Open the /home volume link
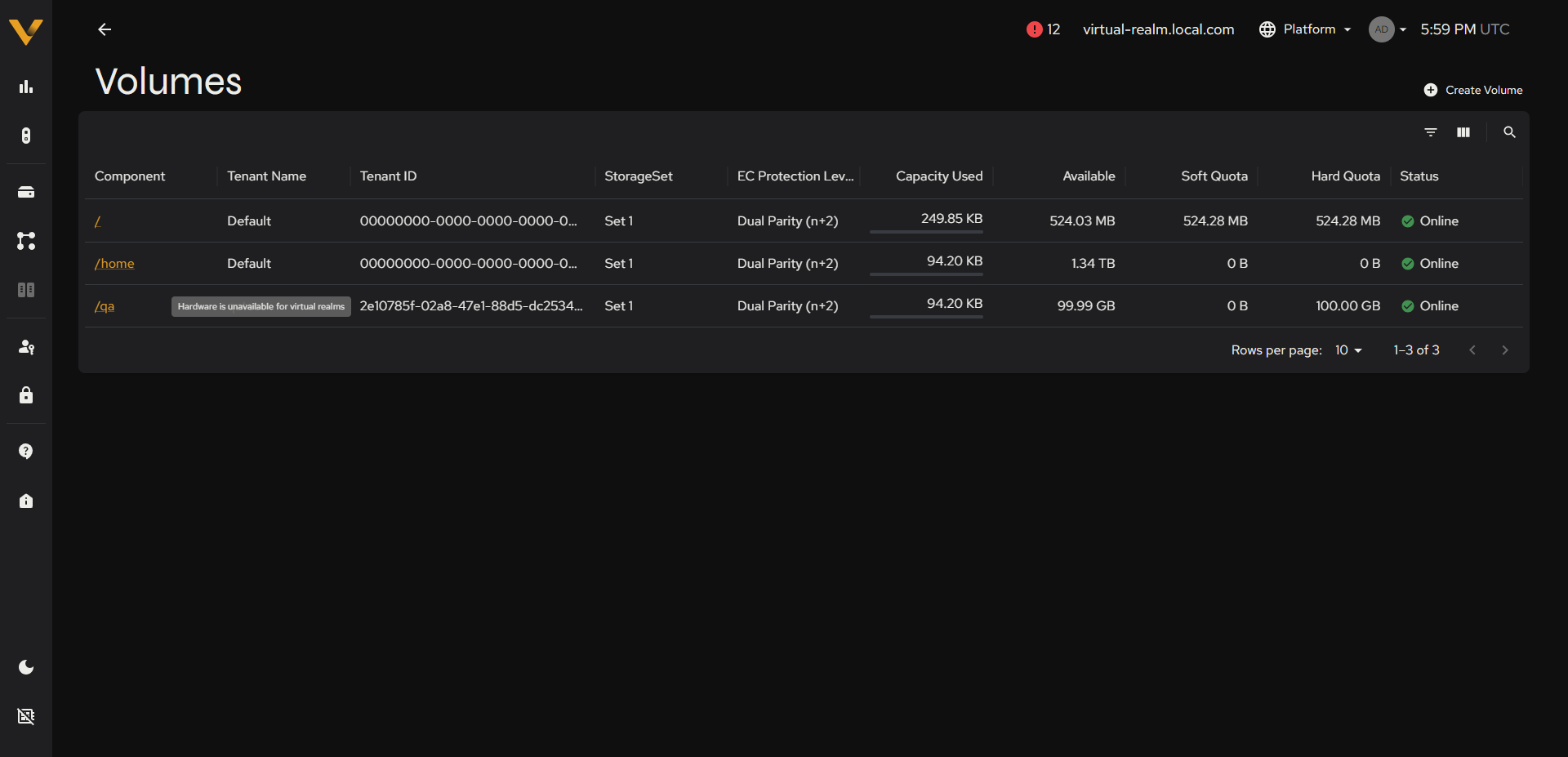1568x757 pixels. coord(114,264)
